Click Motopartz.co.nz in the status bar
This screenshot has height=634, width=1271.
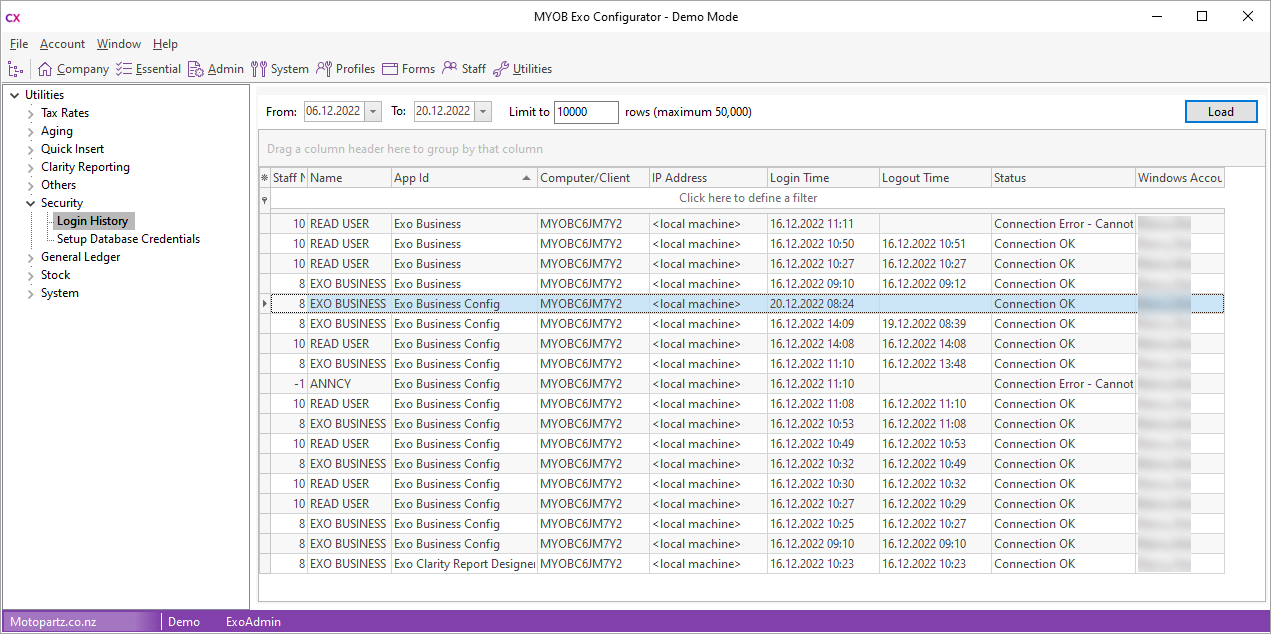point(53,622)
